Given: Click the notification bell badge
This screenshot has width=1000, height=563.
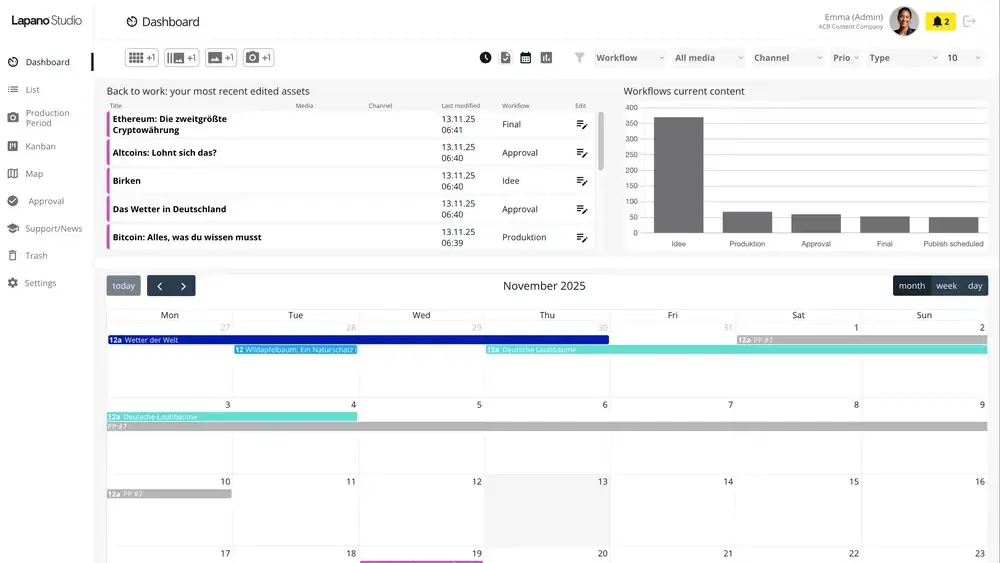Looking at the screenshot, I should [940, 21].
